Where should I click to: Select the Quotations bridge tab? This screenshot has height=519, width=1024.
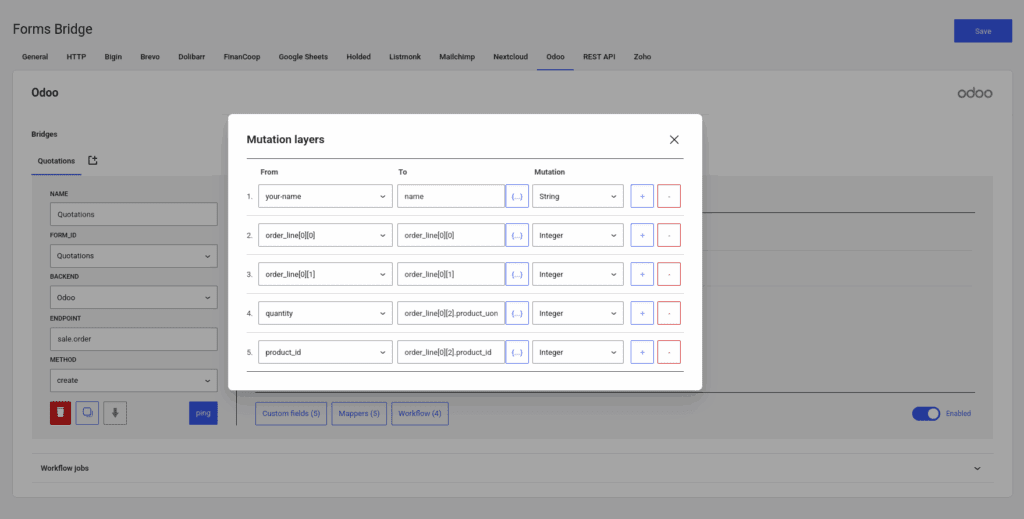(56, 161)
